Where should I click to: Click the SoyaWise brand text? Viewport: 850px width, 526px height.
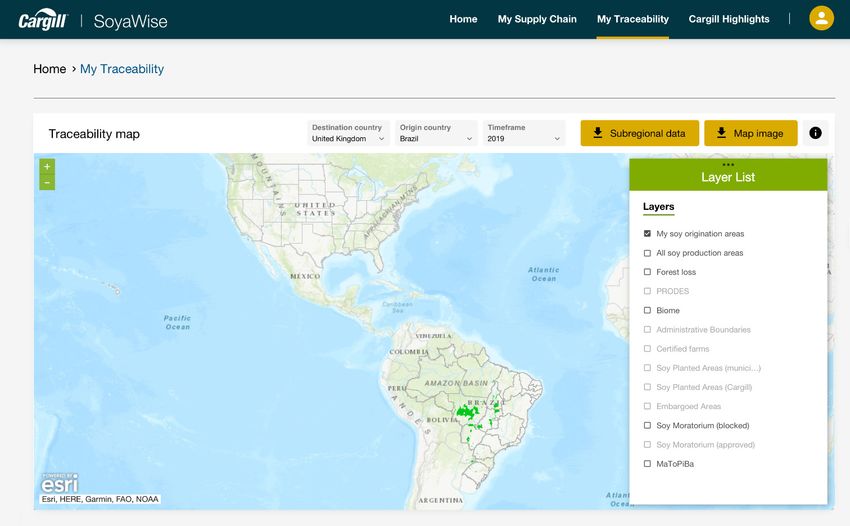(130, 21)
